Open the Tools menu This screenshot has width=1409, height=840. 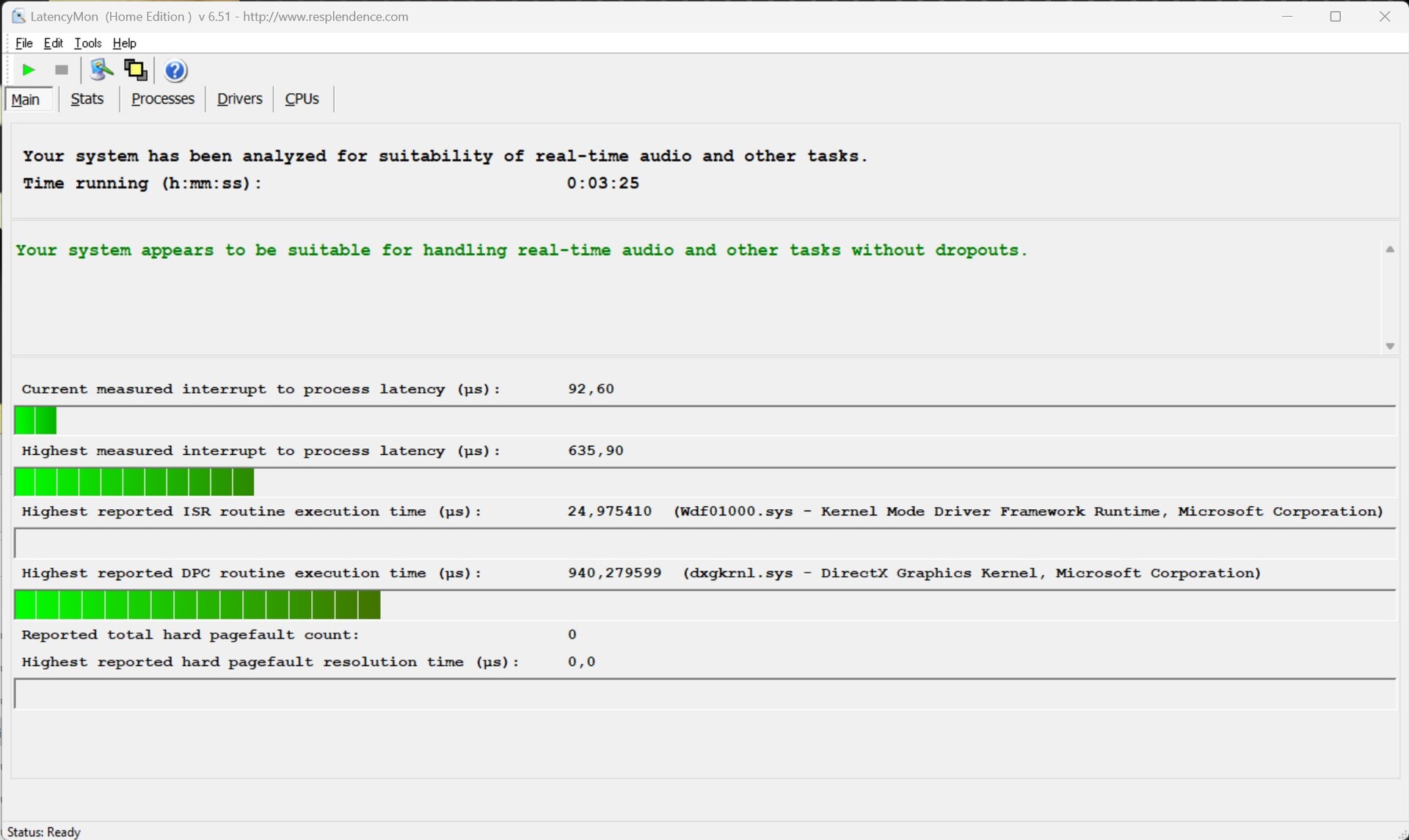point(88,43)
